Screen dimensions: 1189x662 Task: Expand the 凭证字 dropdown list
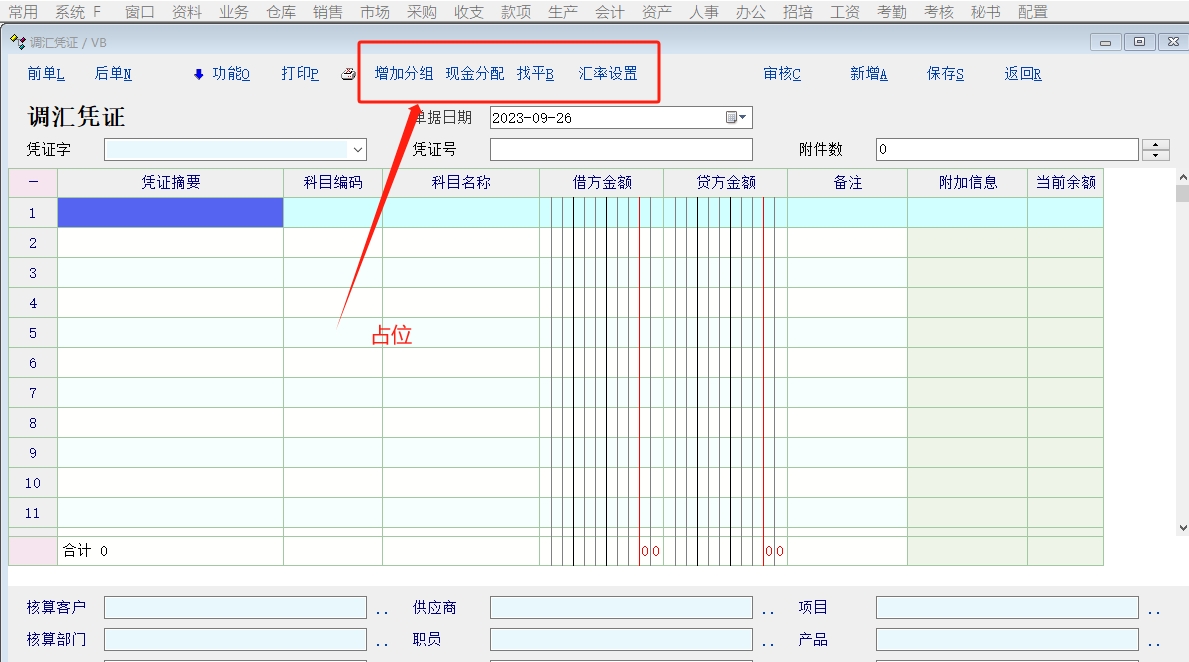pyautogui.click(x=358, y=150)
